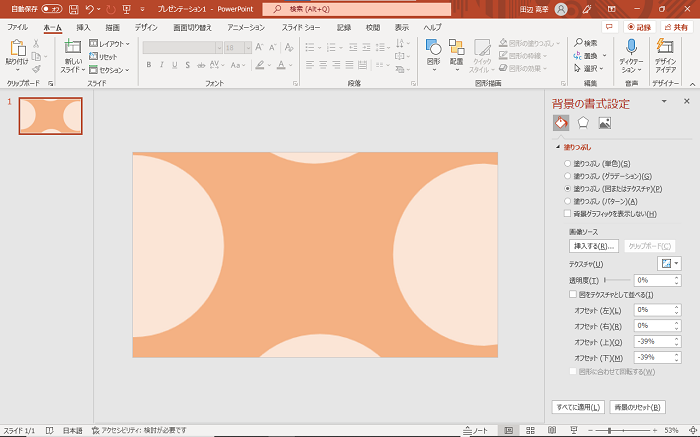Click the Arrange (配置) icon
The image size is (700, 437).
click(456, 48)
